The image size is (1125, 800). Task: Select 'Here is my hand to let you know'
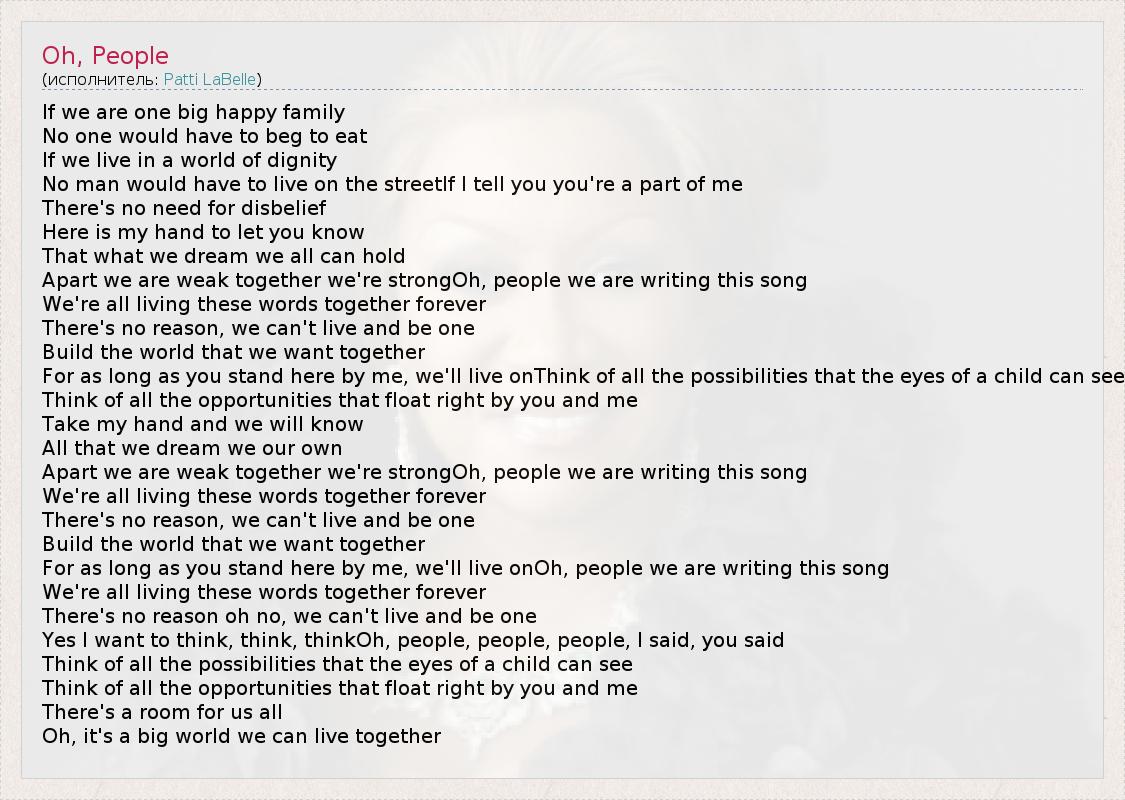[203, 232]
